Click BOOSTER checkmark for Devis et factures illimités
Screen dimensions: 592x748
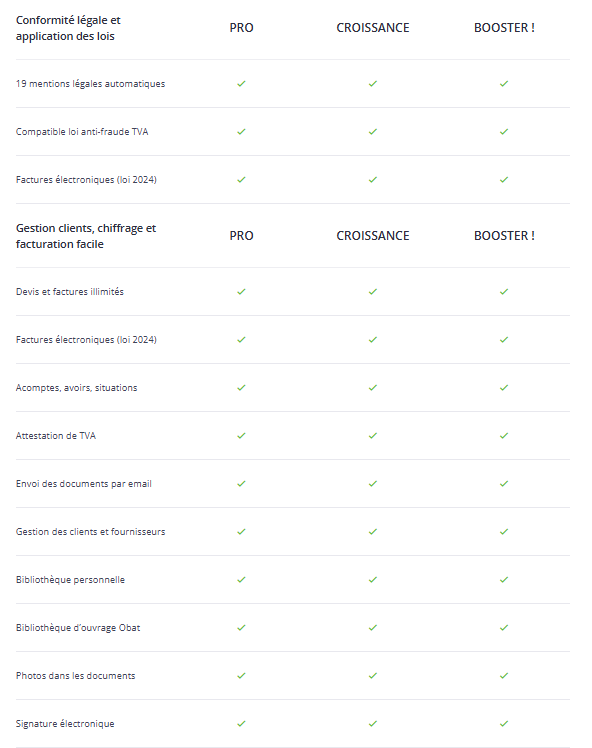(504, 291)
